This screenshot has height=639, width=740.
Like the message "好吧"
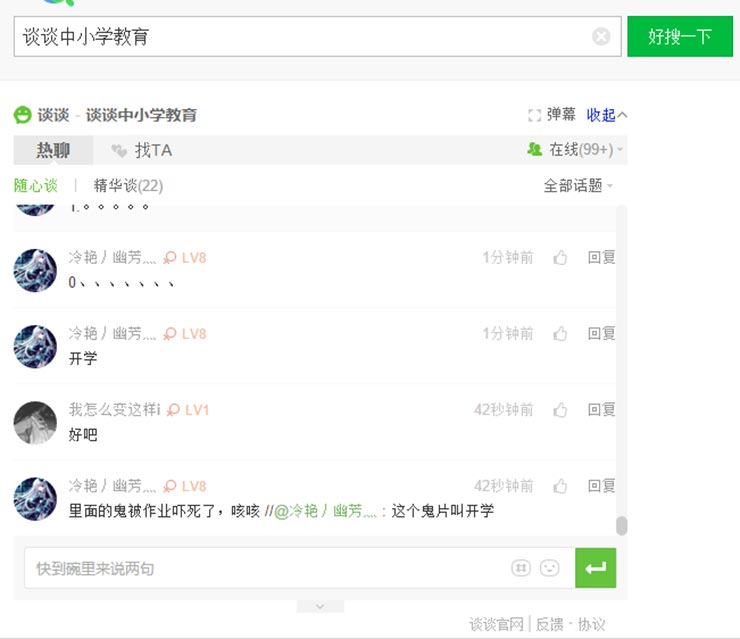click(x=560, y=410)
